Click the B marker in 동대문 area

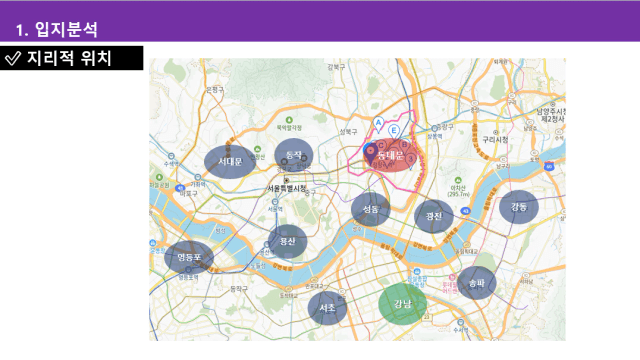(404, 144)
